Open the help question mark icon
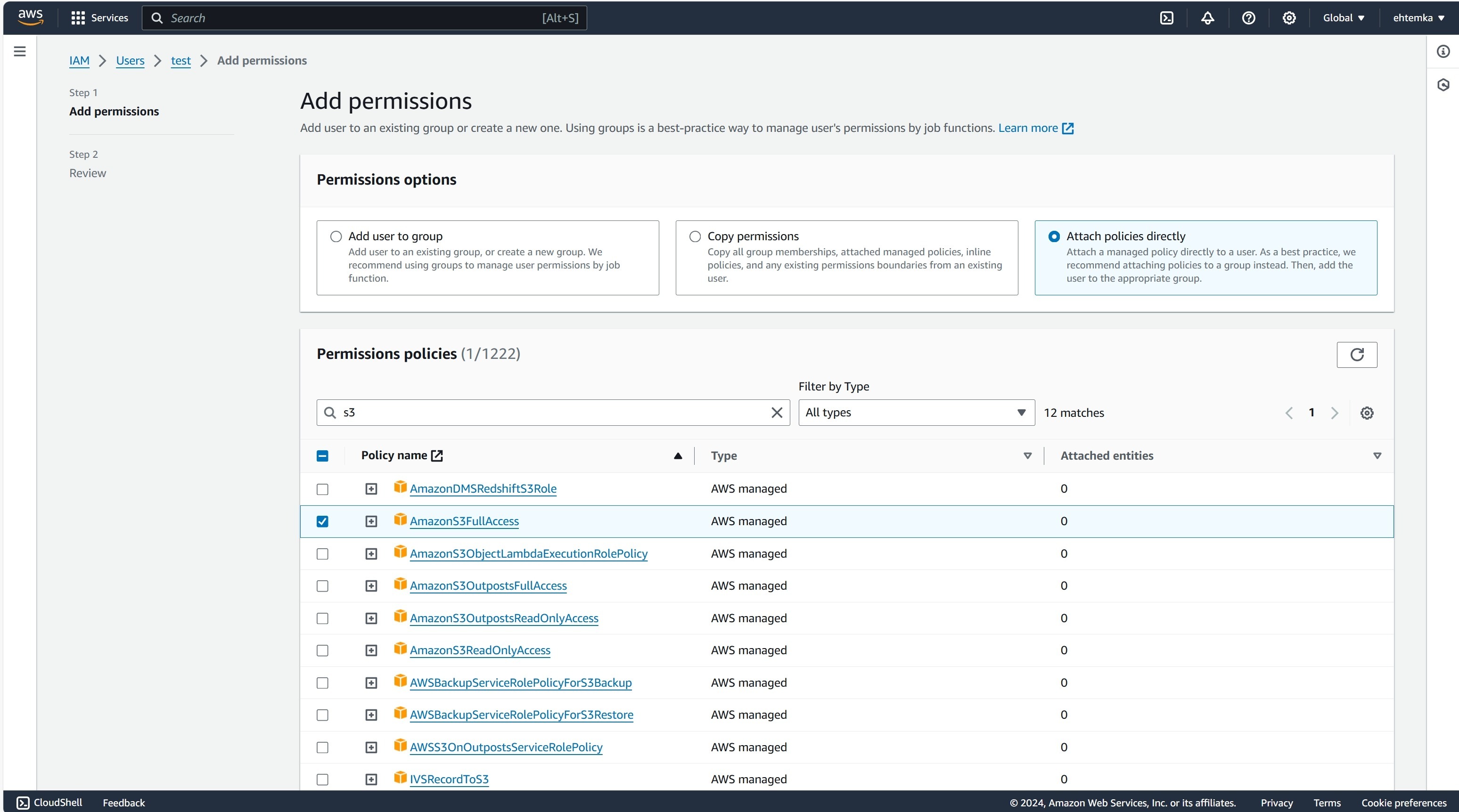This screenshot has width=1459, height=812. pyautogui.click(x=1248, y=18)
